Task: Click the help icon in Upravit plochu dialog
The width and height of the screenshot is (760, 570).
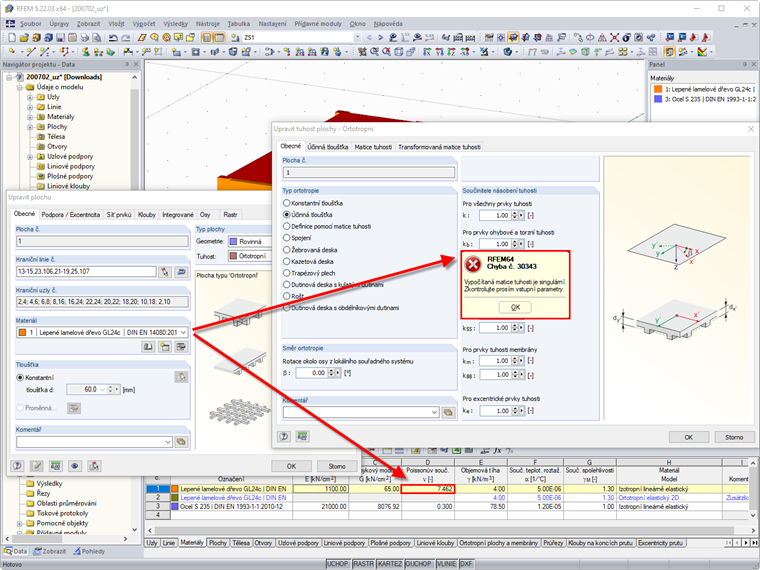Action: pos(17,466)
